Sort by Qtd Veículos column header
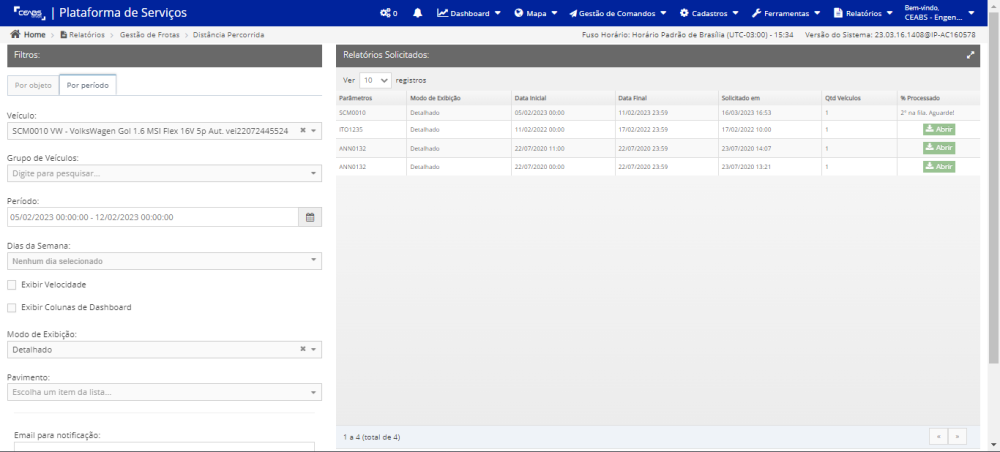The width and height of the screenshot is (1000, 452). [859, 98]
